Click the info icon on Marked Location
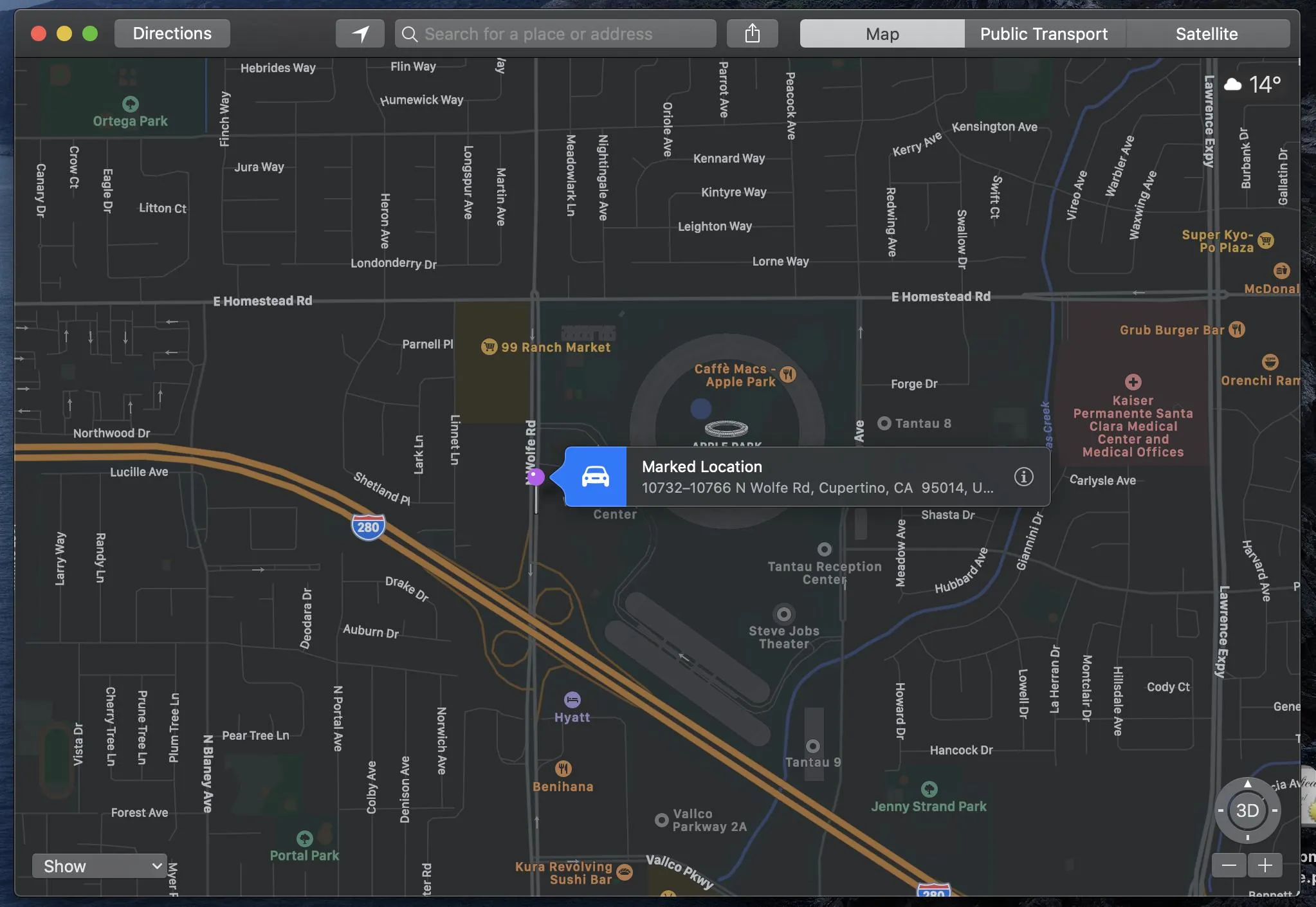 1023,477
